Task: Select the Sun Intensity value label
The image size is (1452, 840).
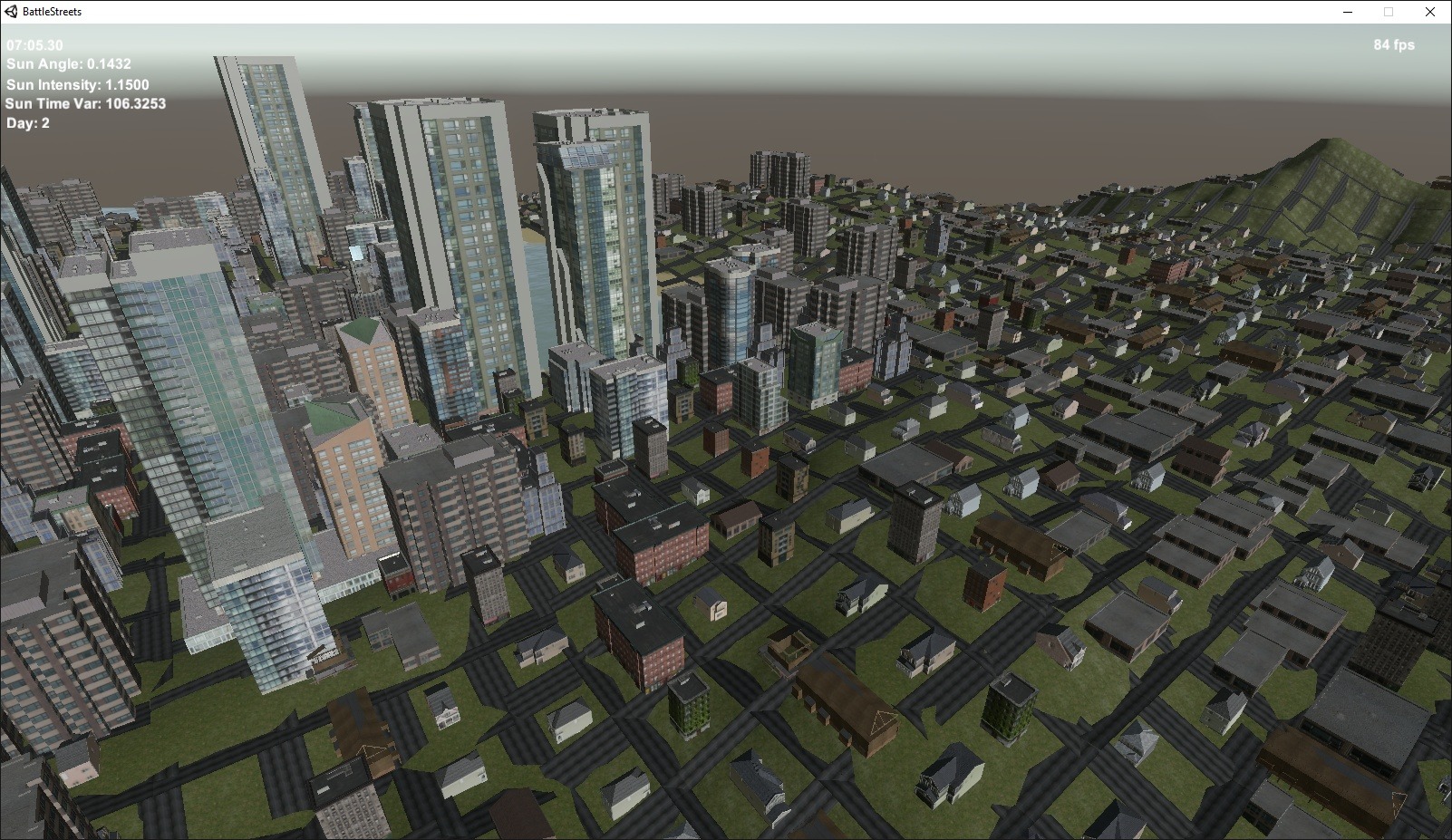Action: (77, 84)
